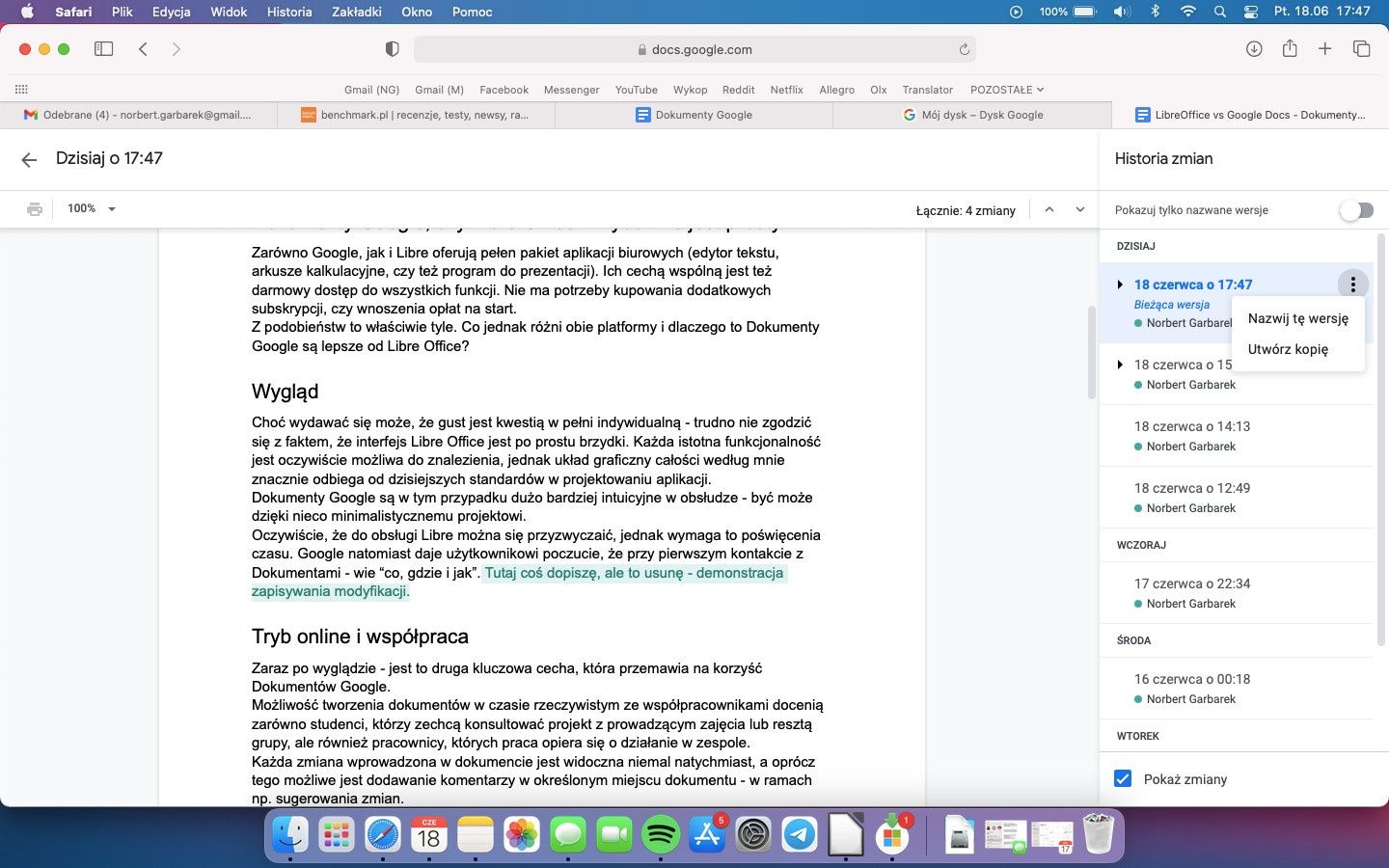
Task: Switch to the 'Odebrane (4)' Gmail tab
Action: (x=138, y=115)
